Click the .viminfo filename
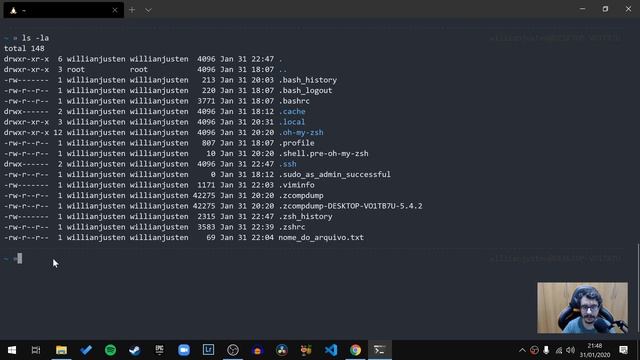 point(296,185)
